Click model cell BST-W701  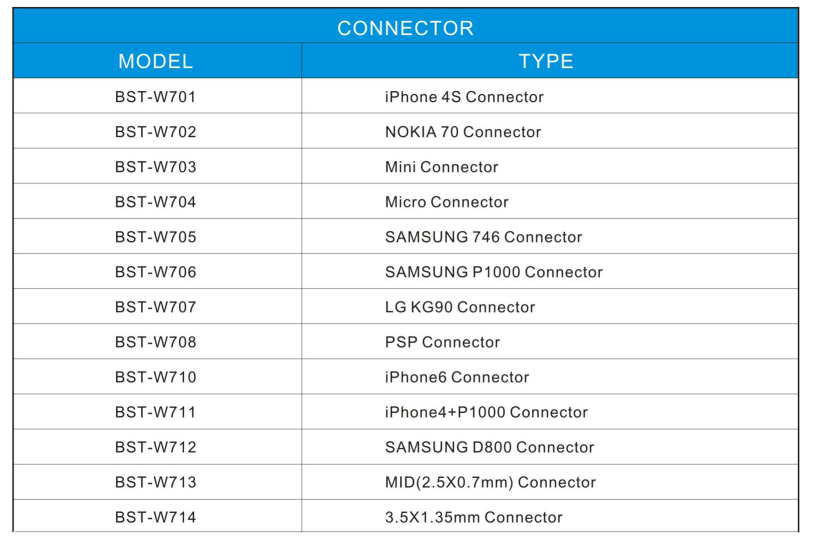[x=156, y=97]
